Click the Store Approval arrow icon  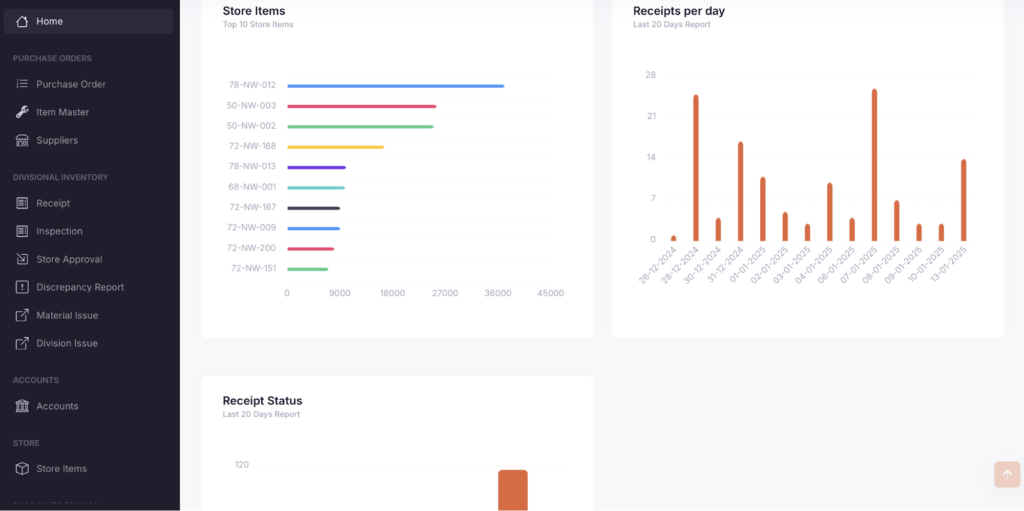click(22, 259)
